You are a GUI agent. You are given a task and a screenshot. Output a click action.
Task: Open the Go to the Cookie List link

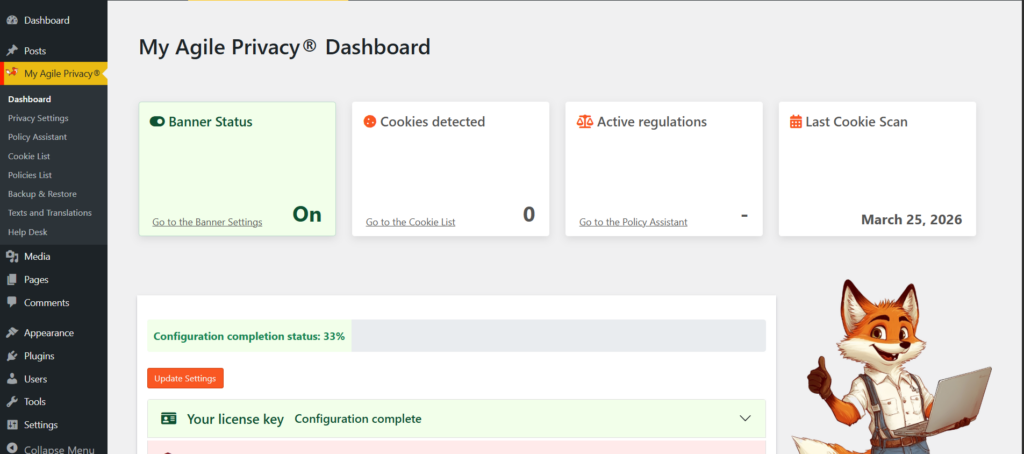(x=410, y=222)
